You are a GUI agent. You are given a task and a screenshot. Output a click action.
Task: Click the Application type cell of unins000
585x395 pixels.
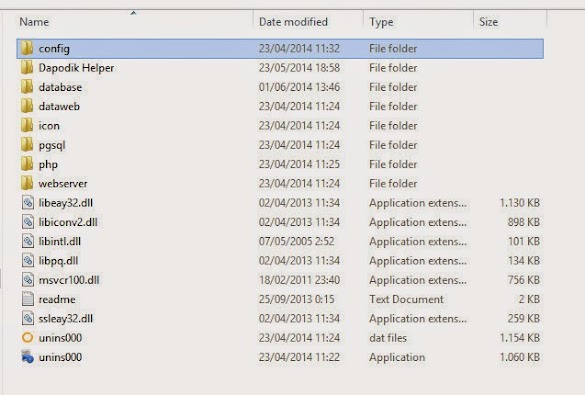coord(397,358)
